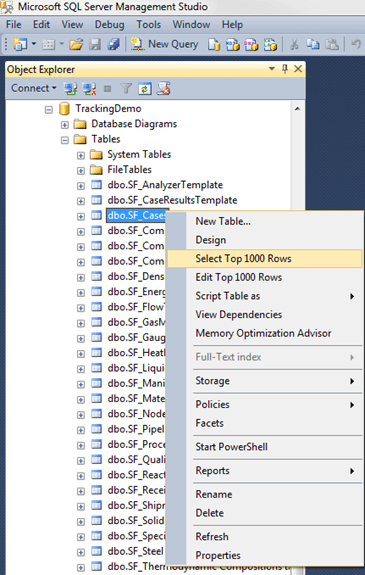Click the Delete script icon in Object Explorer

click(164, 88)
